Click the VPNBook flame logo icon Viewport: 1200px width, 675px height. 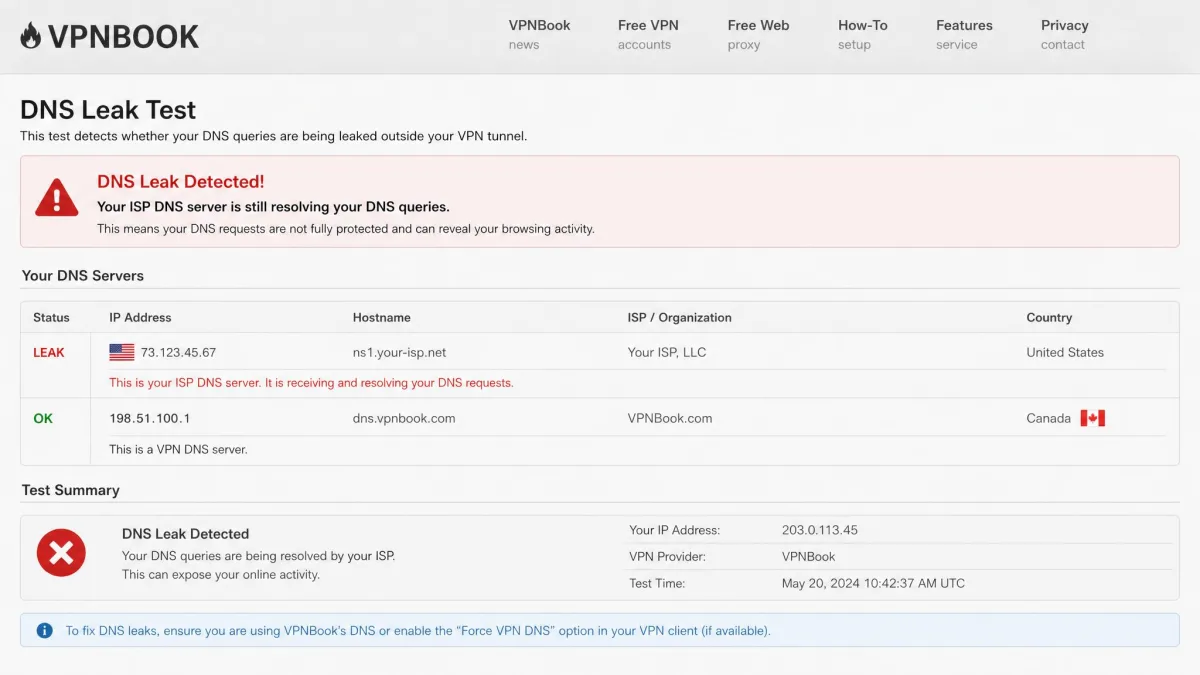coord(31,36)
